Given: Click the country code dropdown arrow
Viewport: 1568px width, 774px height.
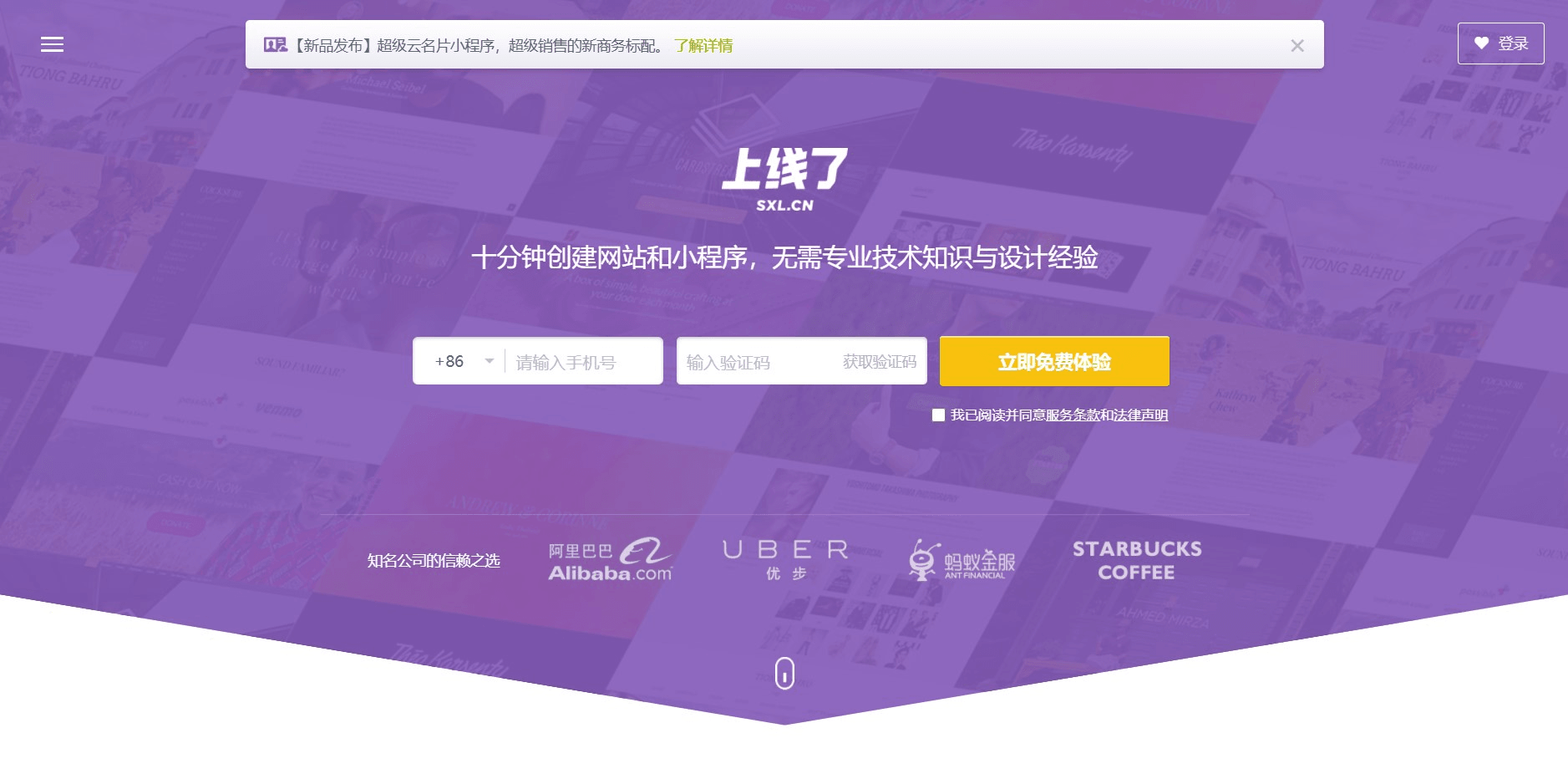Looking at the screenshot, I should click(x=490, y=361).
